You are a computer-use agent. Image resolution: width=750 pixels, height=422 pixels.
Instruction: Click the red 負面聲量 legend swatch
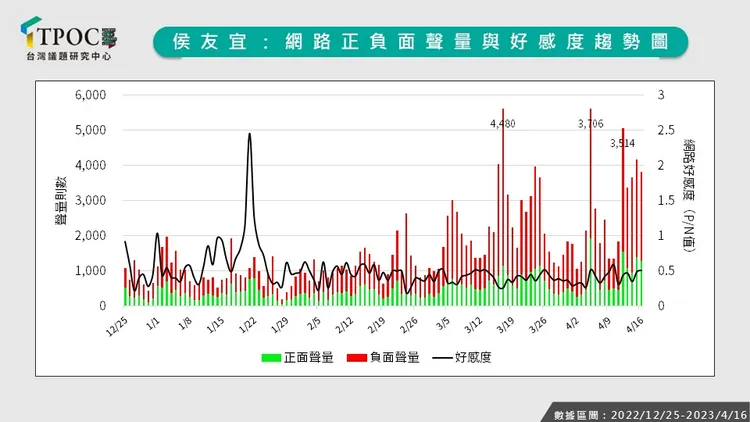(357, 357)
